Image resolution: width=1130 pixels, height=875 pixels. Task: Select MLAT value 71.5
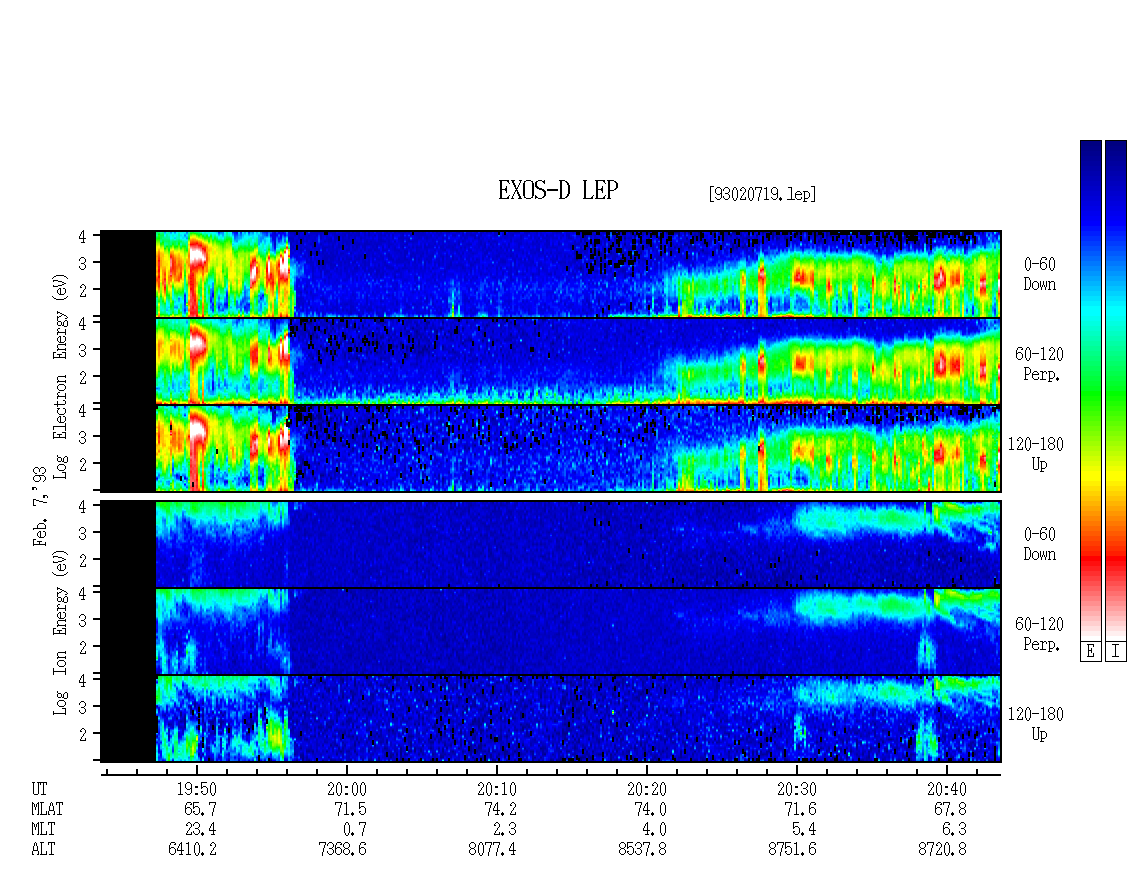click(351, 809)
